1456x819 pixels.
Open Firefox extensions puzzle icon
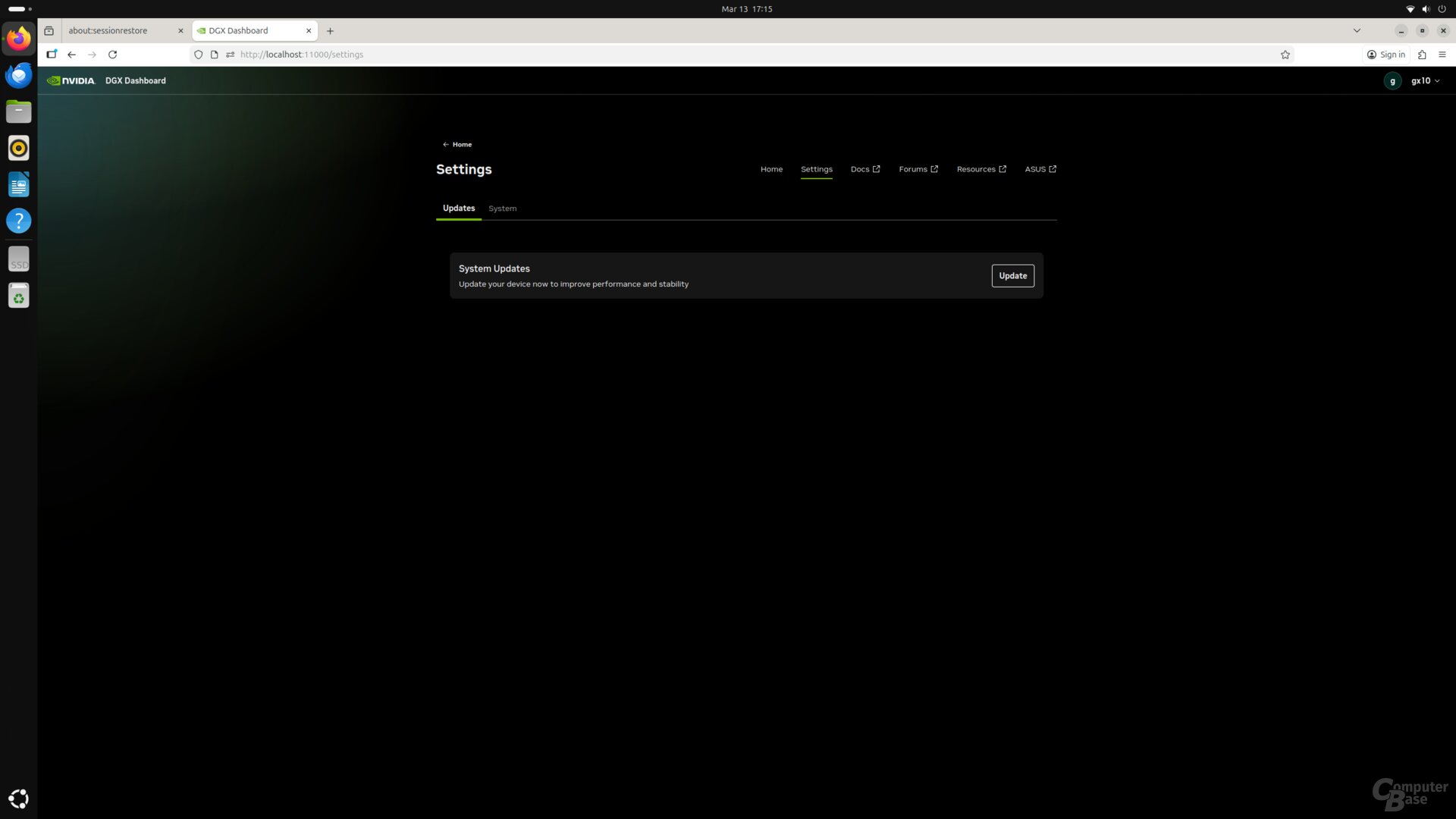point(1422,55)
